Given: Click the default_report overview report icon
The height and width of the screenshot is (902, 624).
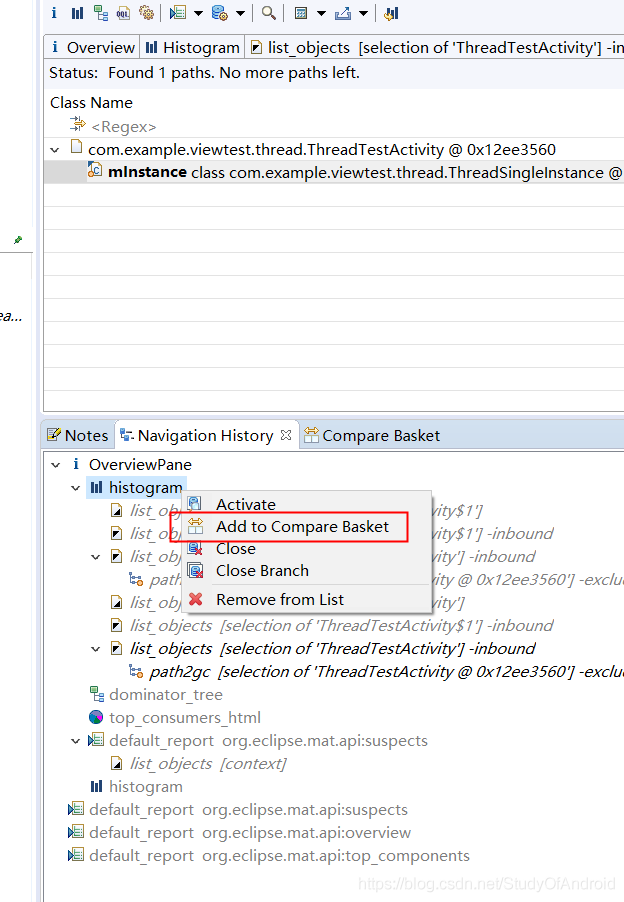Looking at the screenshot, I should point(76,832).
